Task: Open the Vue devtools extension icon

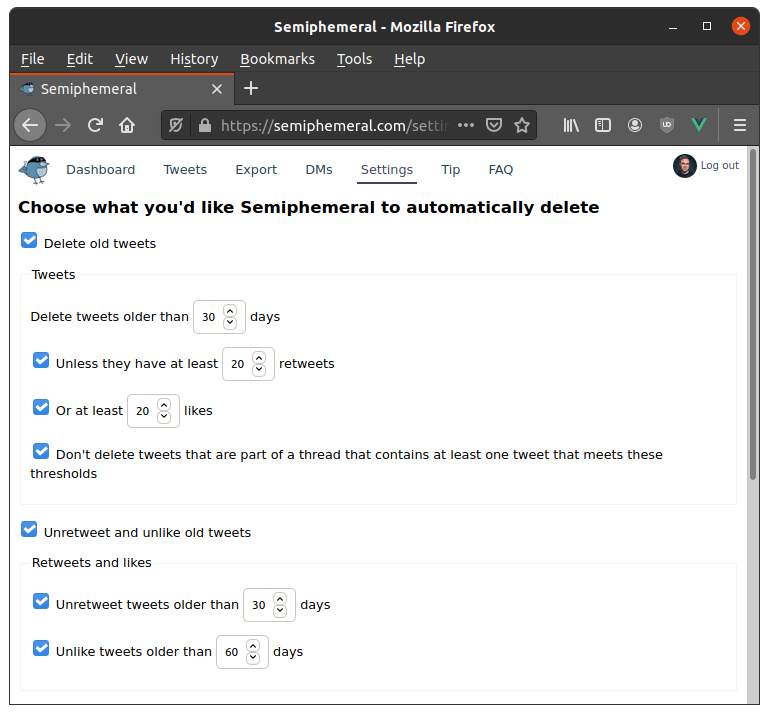Action: 699,125
